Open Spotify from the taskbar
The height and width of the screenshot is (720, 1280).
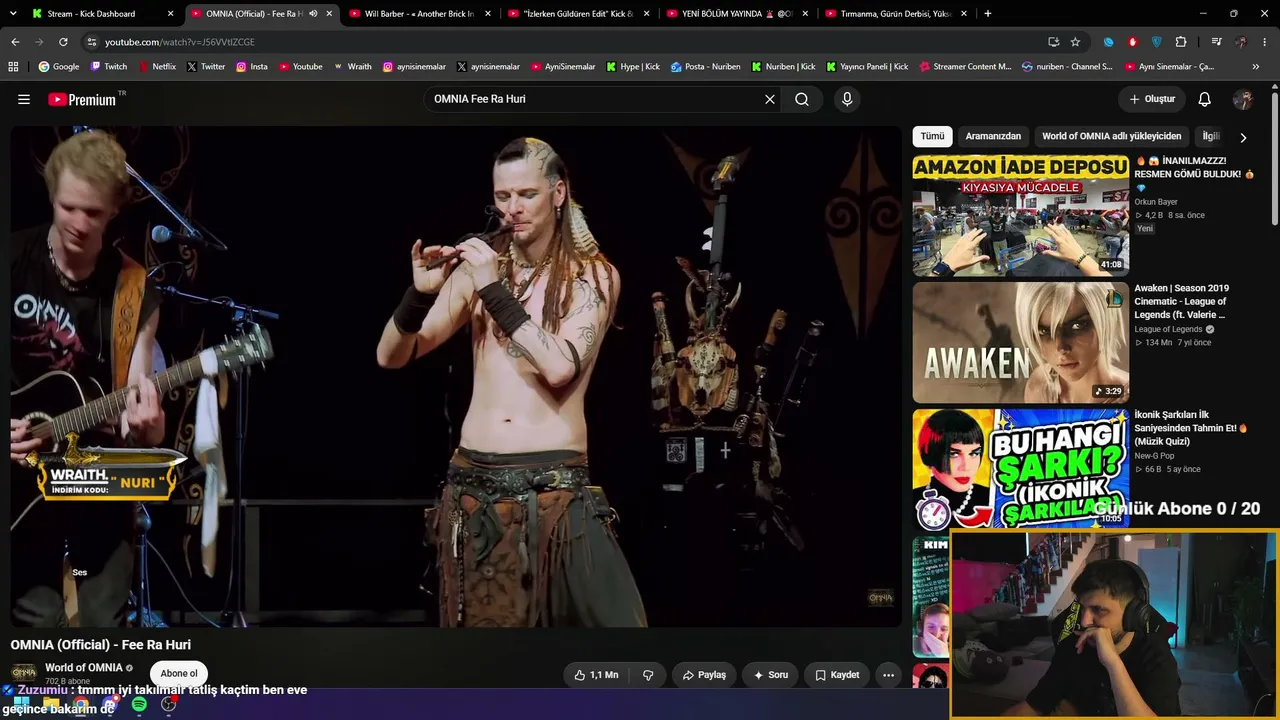point(139,705)
